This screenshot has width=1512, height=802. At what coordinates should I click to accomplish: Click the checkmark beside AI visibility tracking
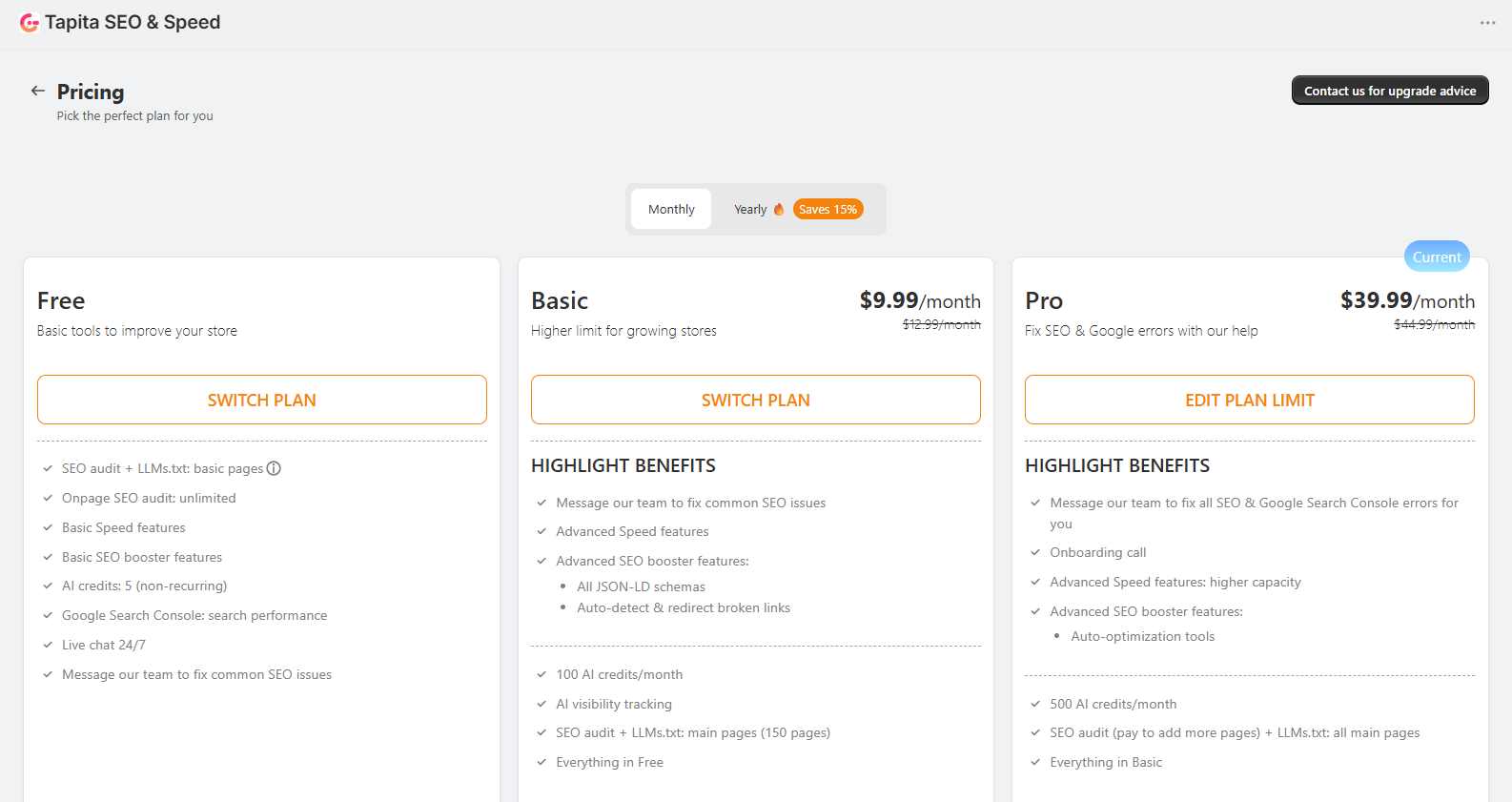point(541,704)
